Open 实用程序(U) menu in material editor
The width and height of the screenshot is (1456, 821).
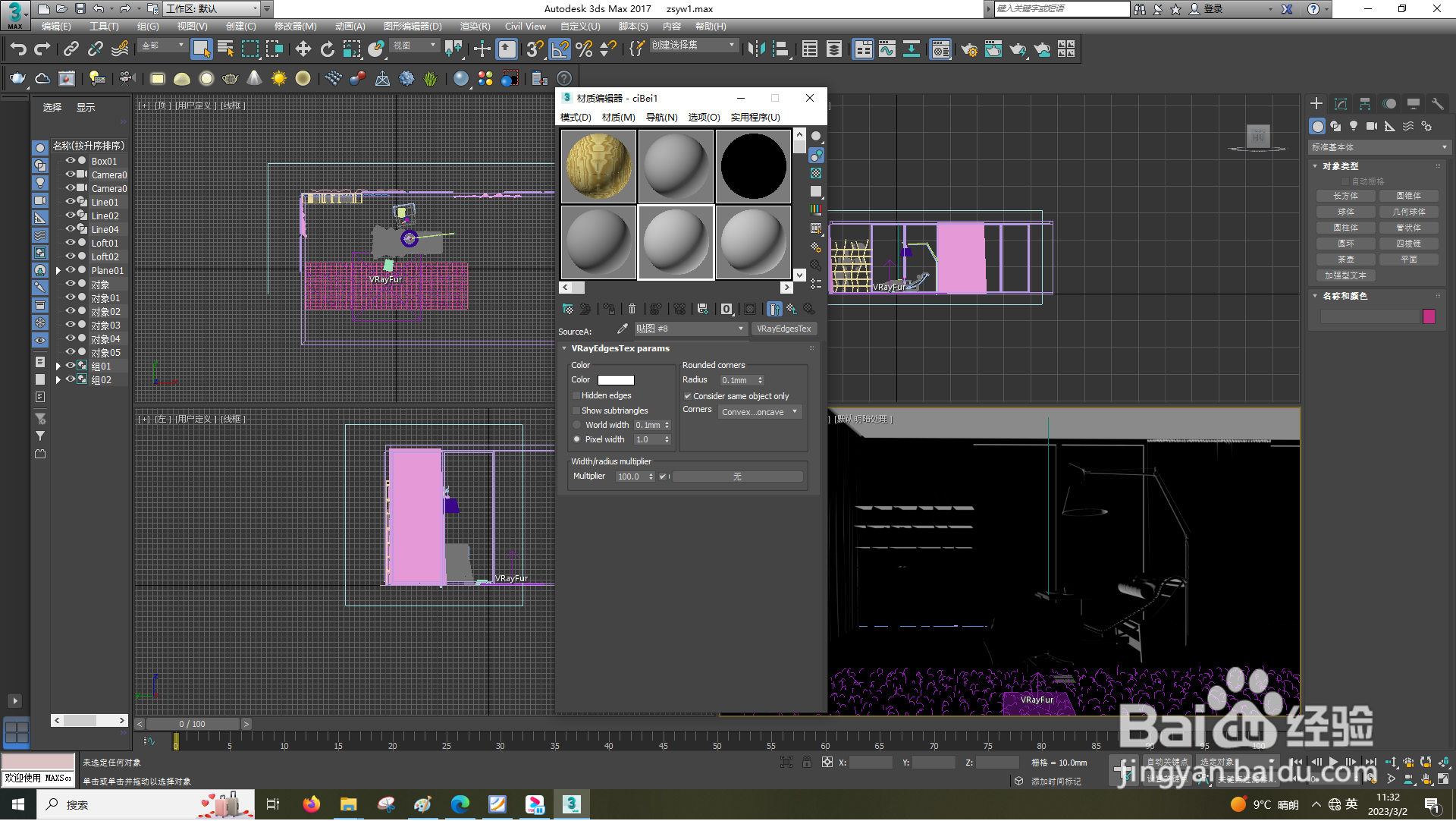point(755,118)
